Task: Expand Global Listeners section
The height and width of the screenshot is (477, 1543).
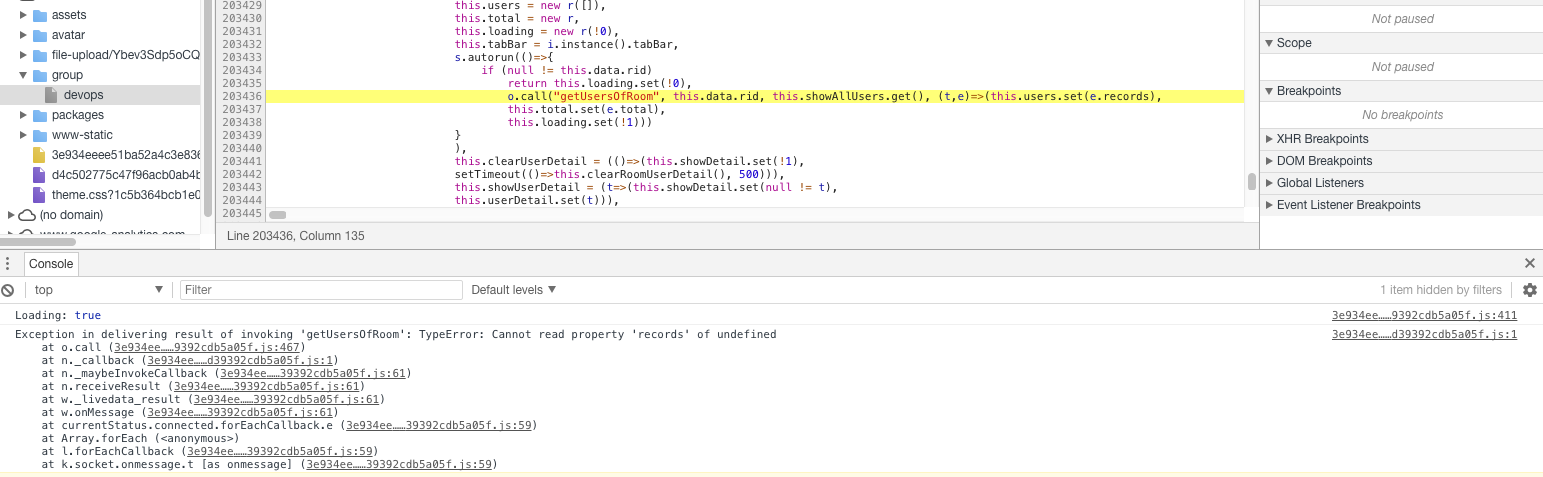Action: pos(1270,183)
